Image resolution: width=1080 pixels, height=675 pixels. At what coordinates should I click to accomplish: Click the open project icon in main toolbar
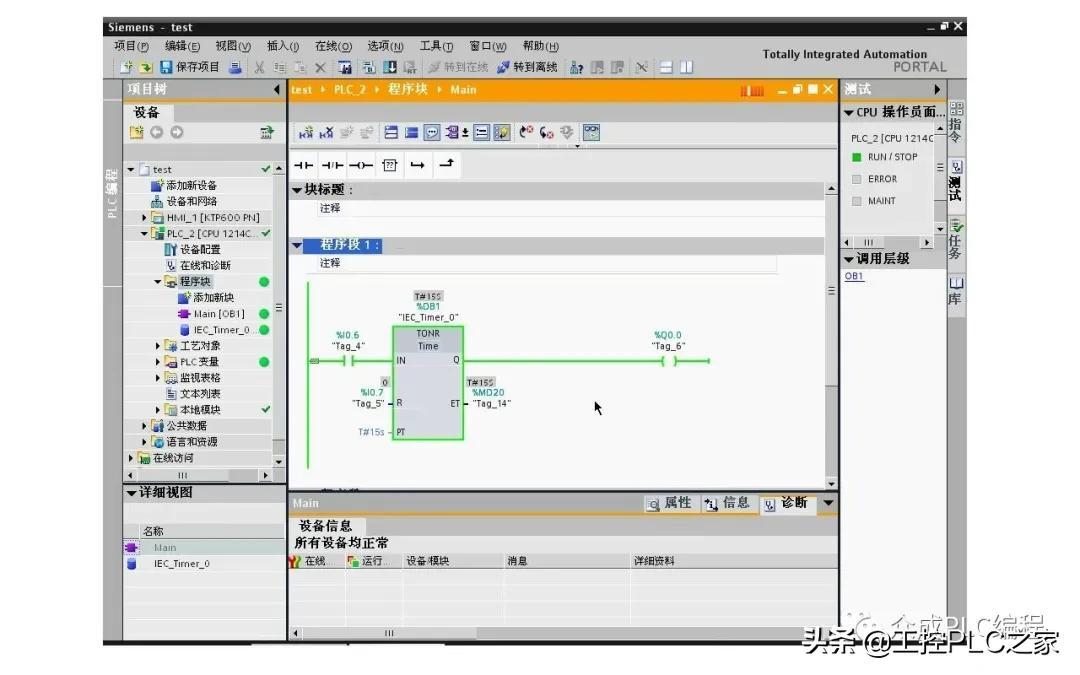click(x=145, y=67)
